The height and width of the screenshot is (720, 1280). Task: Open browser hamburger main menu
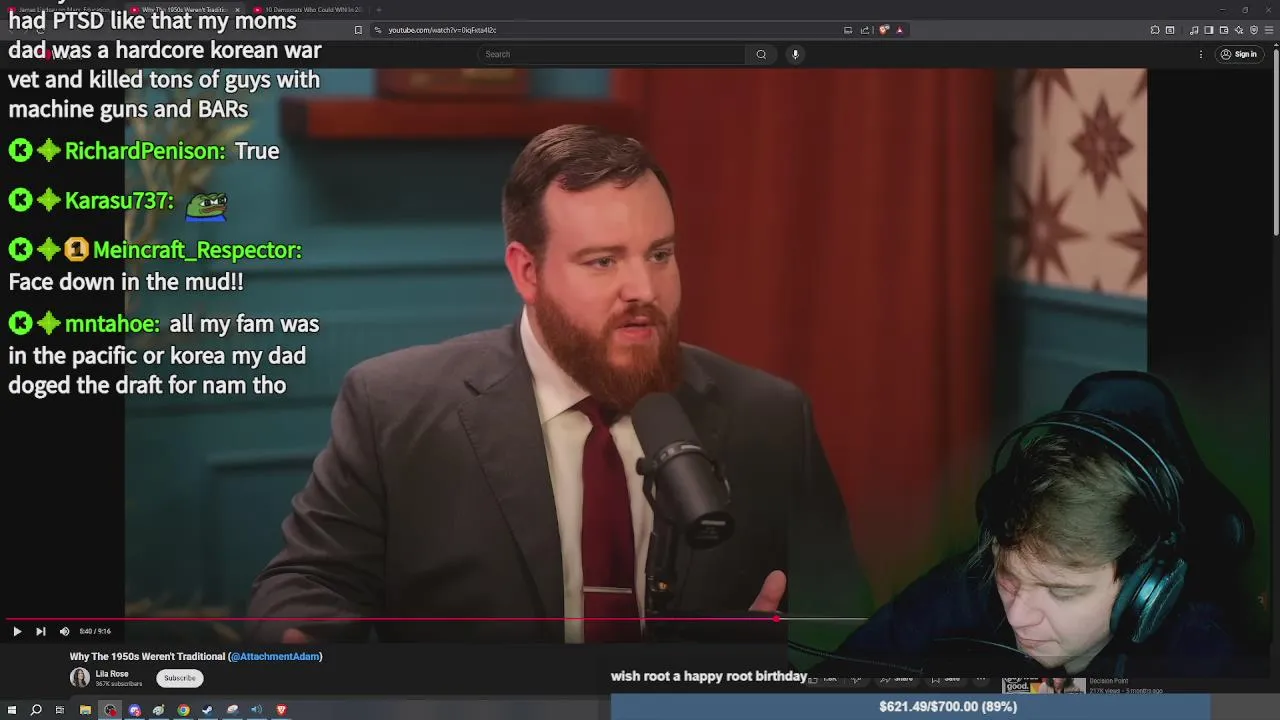tap(1269, 30)
